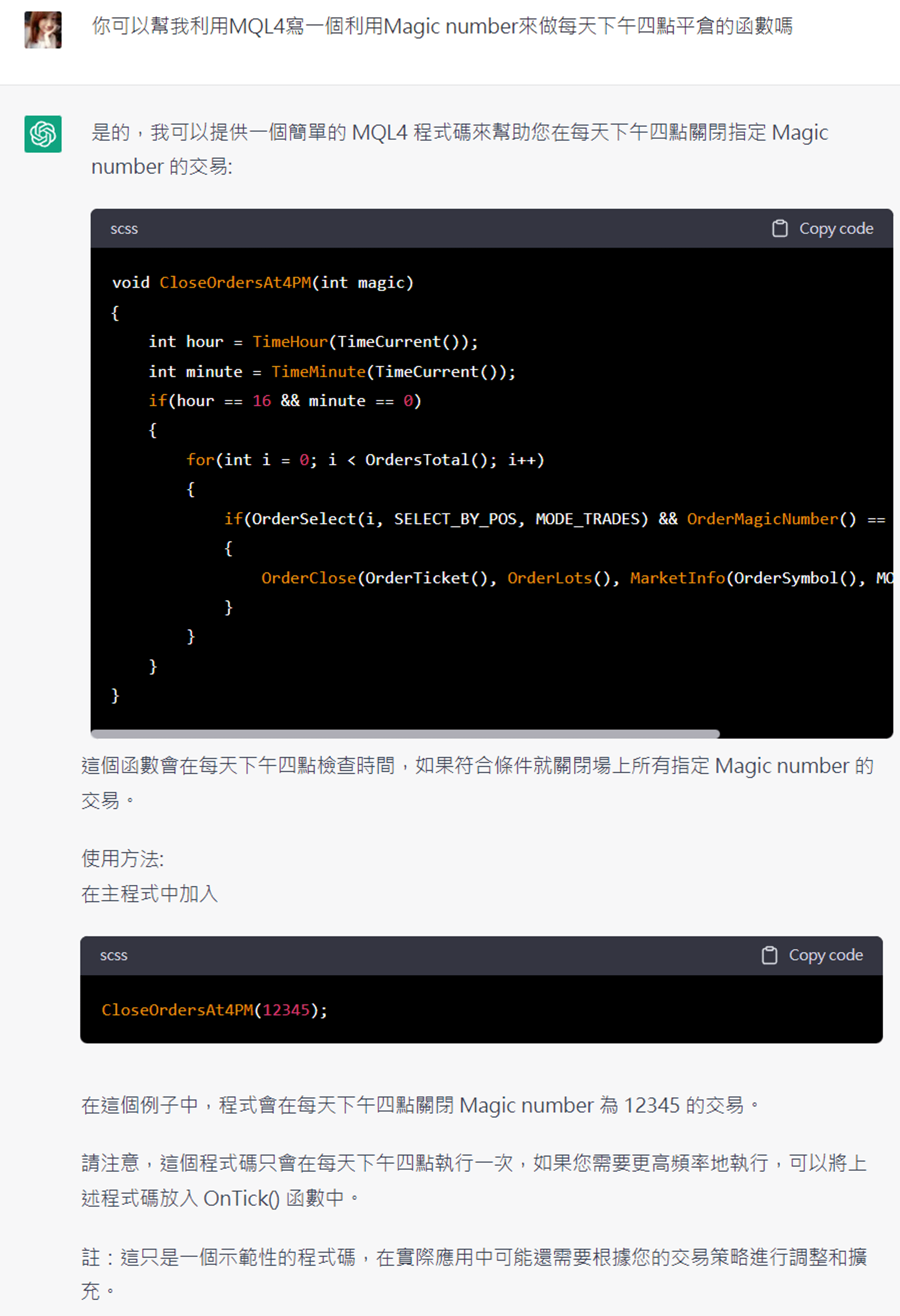The width and height of the screenshot is (900, 1316).
Task: Click the user profile avatar photo
Action: pos(43,30)
